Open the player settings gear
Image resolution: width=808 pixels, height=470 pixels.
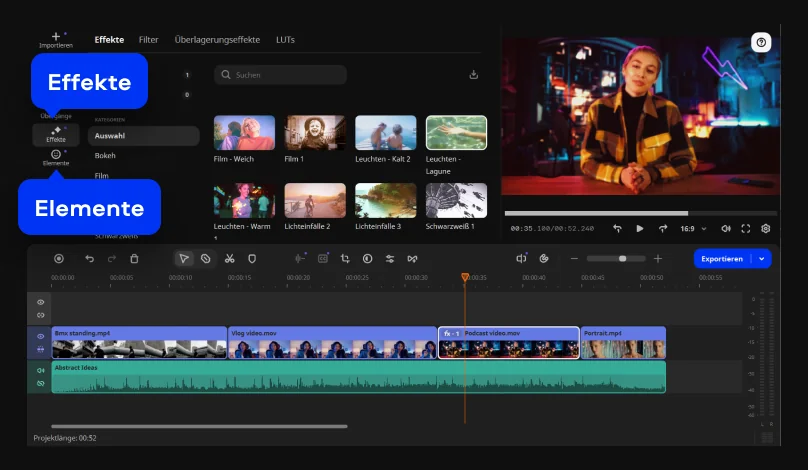click(766, 228)
